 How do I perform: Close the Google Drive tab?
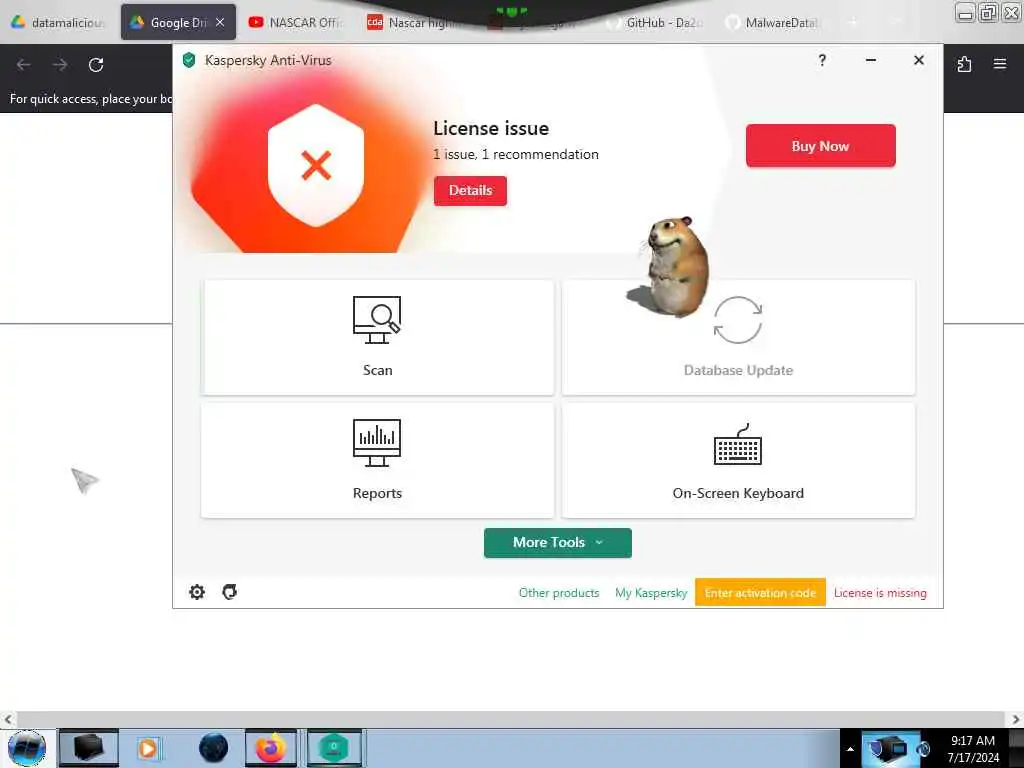[x=220, y=22]
